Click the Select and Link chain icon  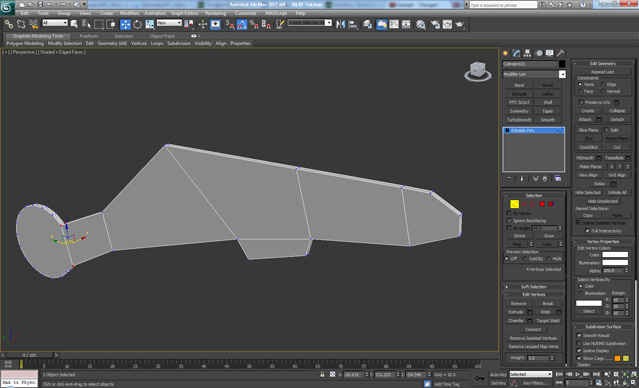[9, 24]
